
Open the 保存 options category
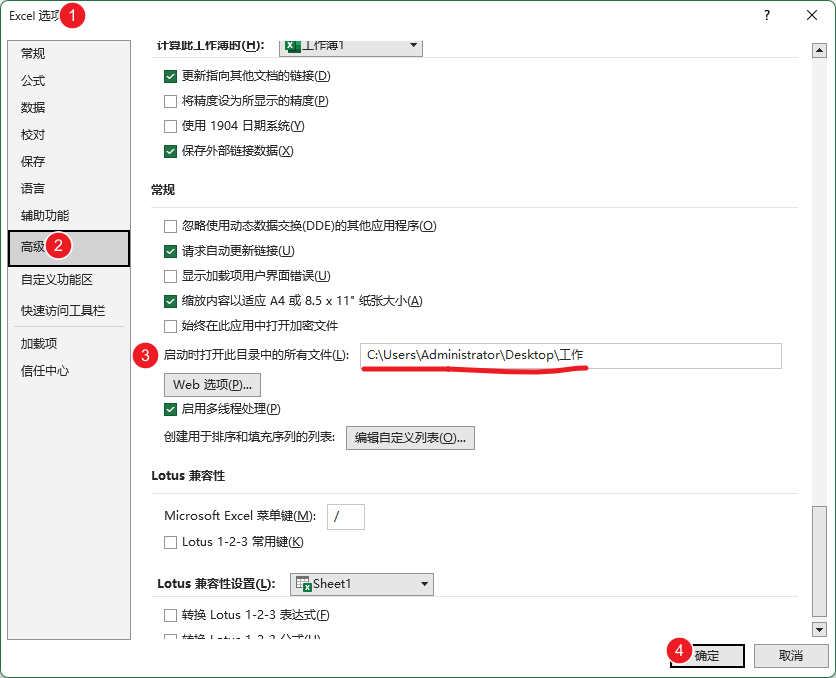[69, 162]
